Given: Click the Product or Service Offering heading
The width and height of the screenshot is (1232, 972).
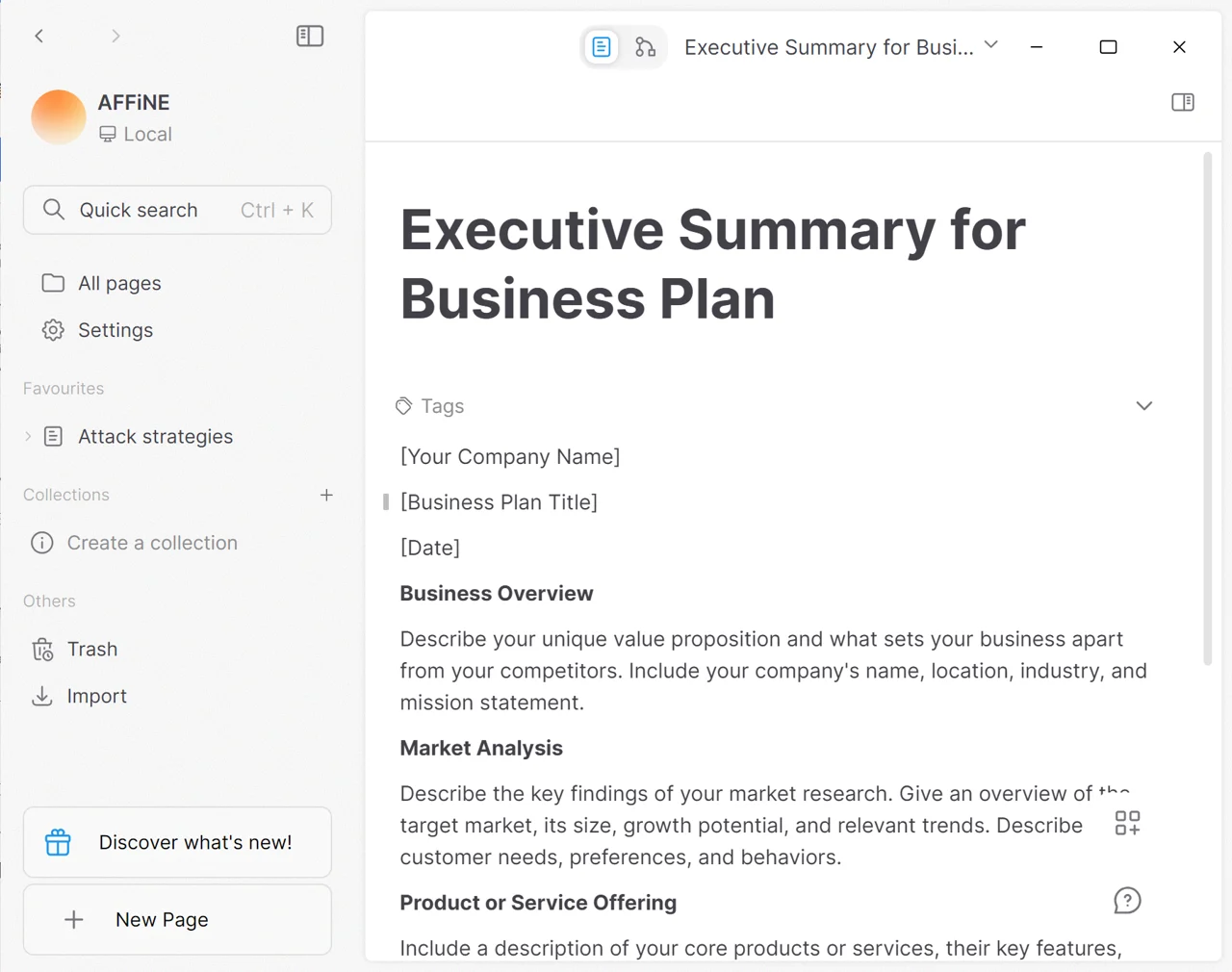Looking at the screenshot, I should [x=538, y=903].
